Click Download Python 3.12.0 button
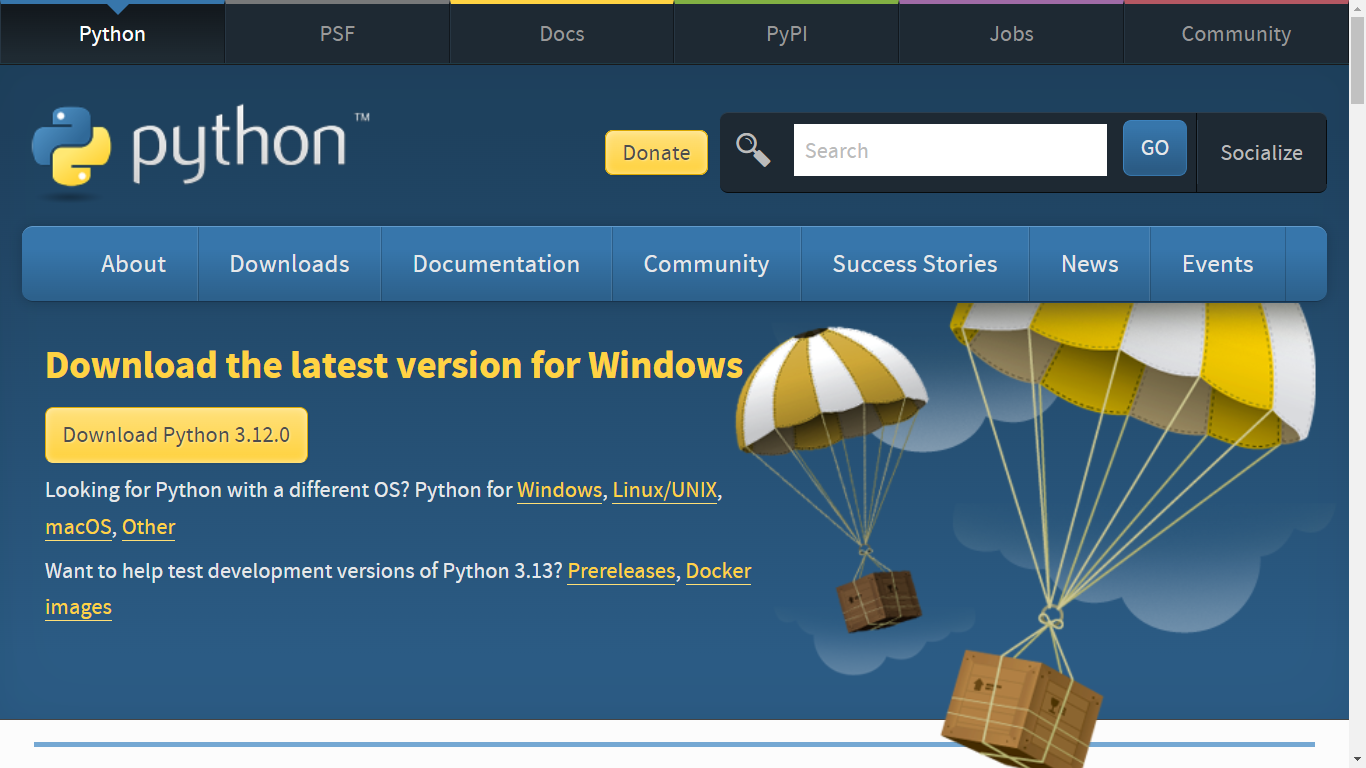The image size is (1366, 768). 176,435
